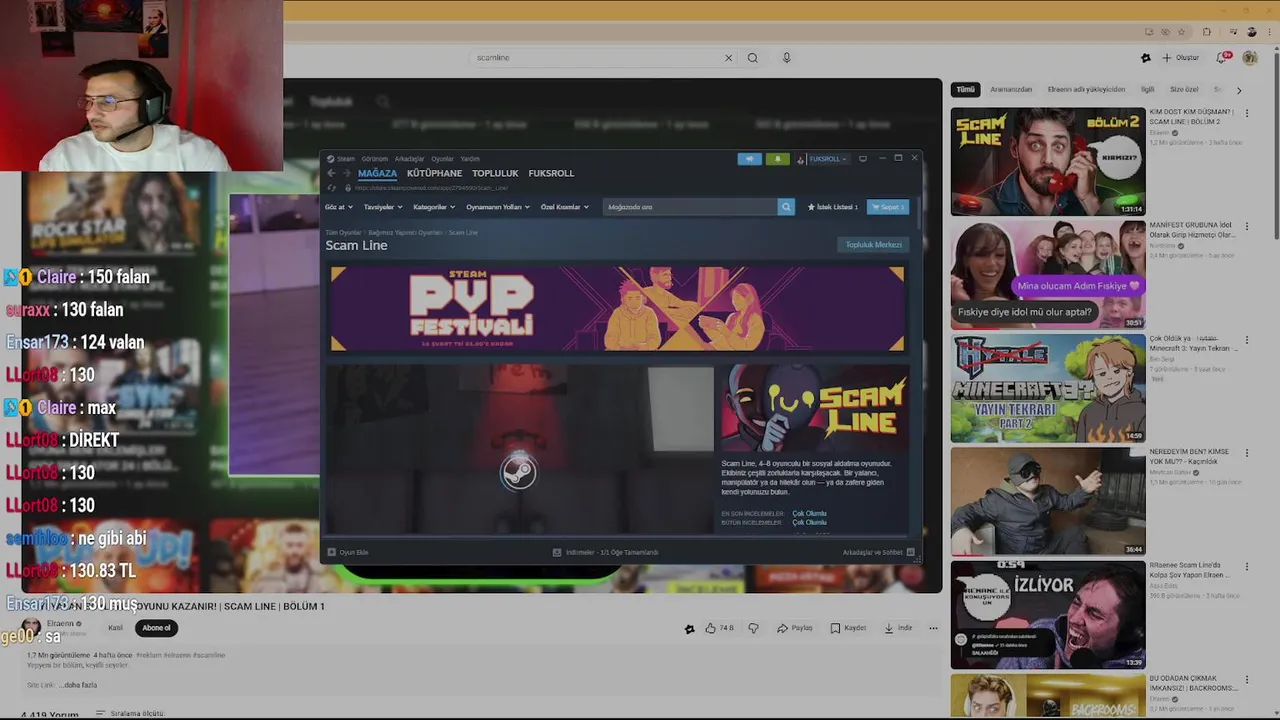This screenshot has width=1280, height=720.
Task: Show more filter chips with right chevron
Action: pos(1239,90)
